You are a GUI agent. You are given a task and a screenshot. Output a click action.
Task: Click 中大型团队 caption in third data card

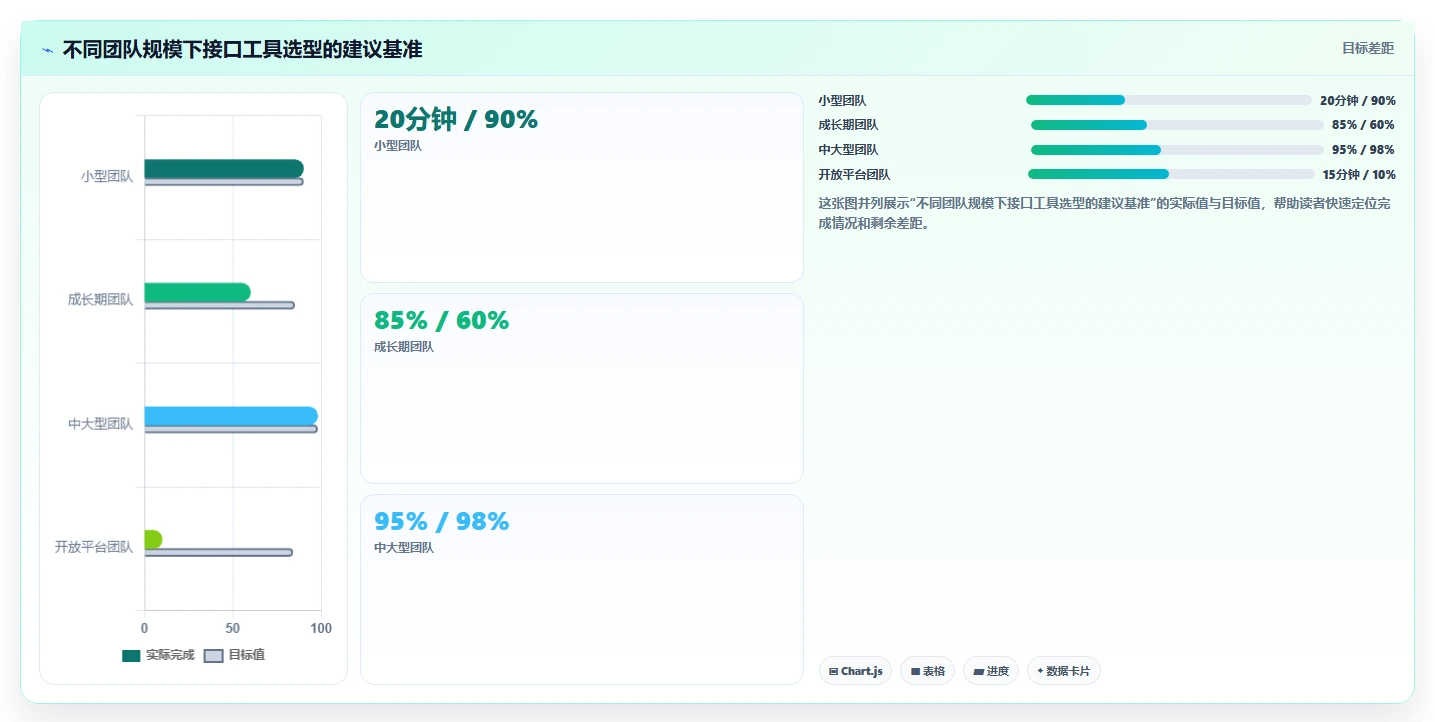coord(404,548)
